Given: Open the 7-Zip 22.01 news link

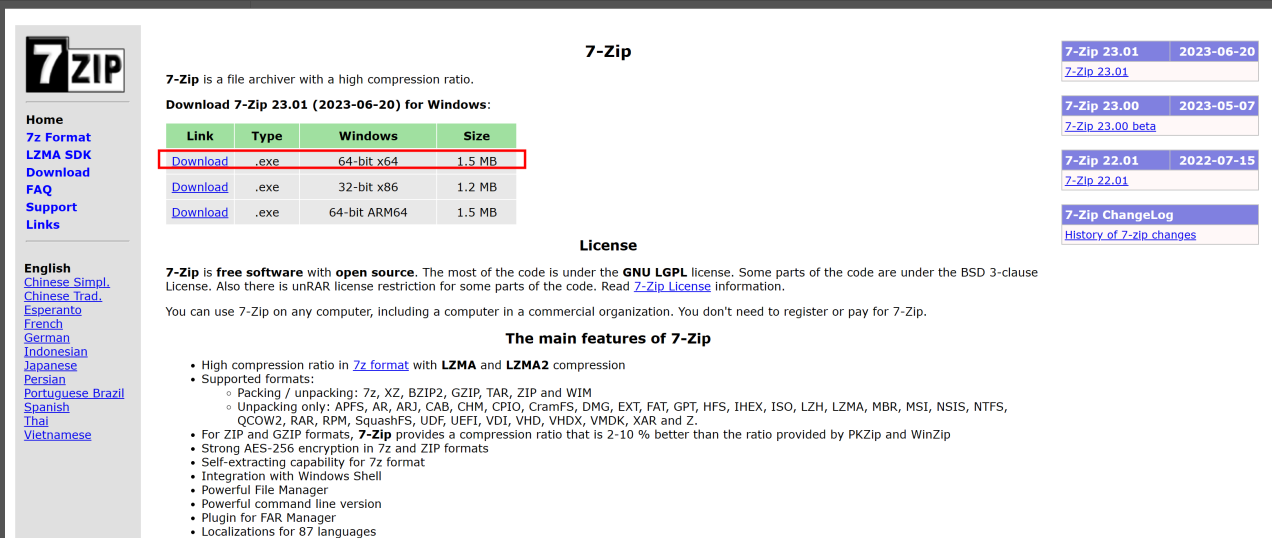Looking at the screenshot, I should point(1096,181).
